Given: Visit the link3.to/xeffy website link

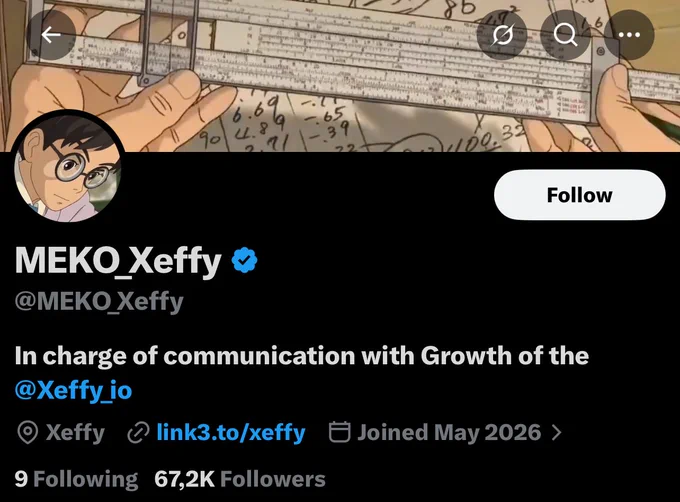Looking at the screenshot, I should pos(231,433).
